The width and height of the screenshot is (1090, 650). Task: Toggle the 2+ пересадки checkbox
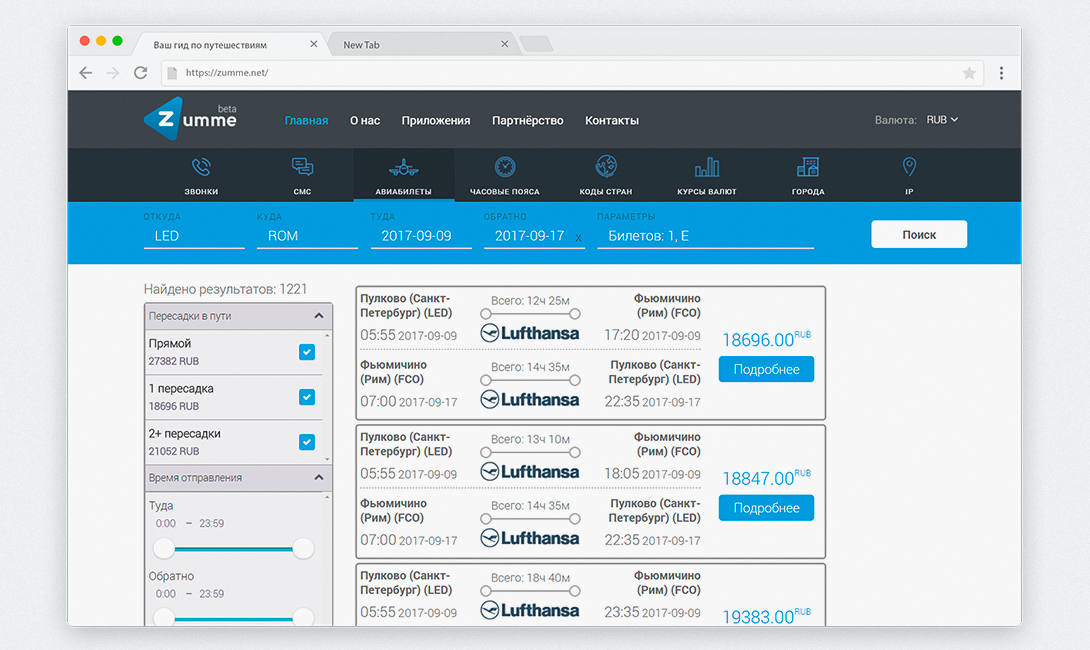(307, 442)
